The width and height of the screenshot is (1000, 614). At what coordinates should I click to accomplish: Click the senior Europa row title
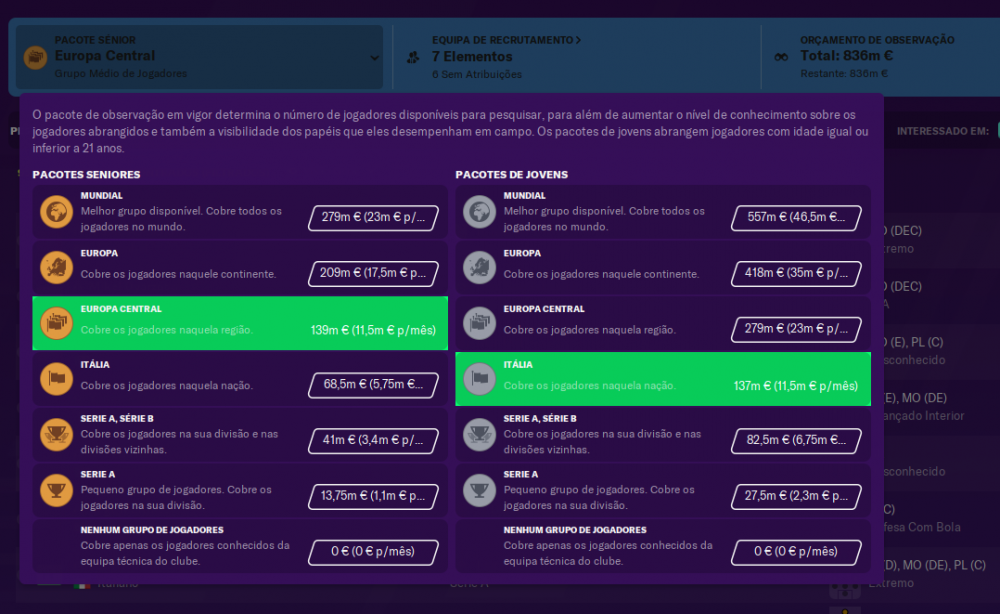click(x=99, y=253)
